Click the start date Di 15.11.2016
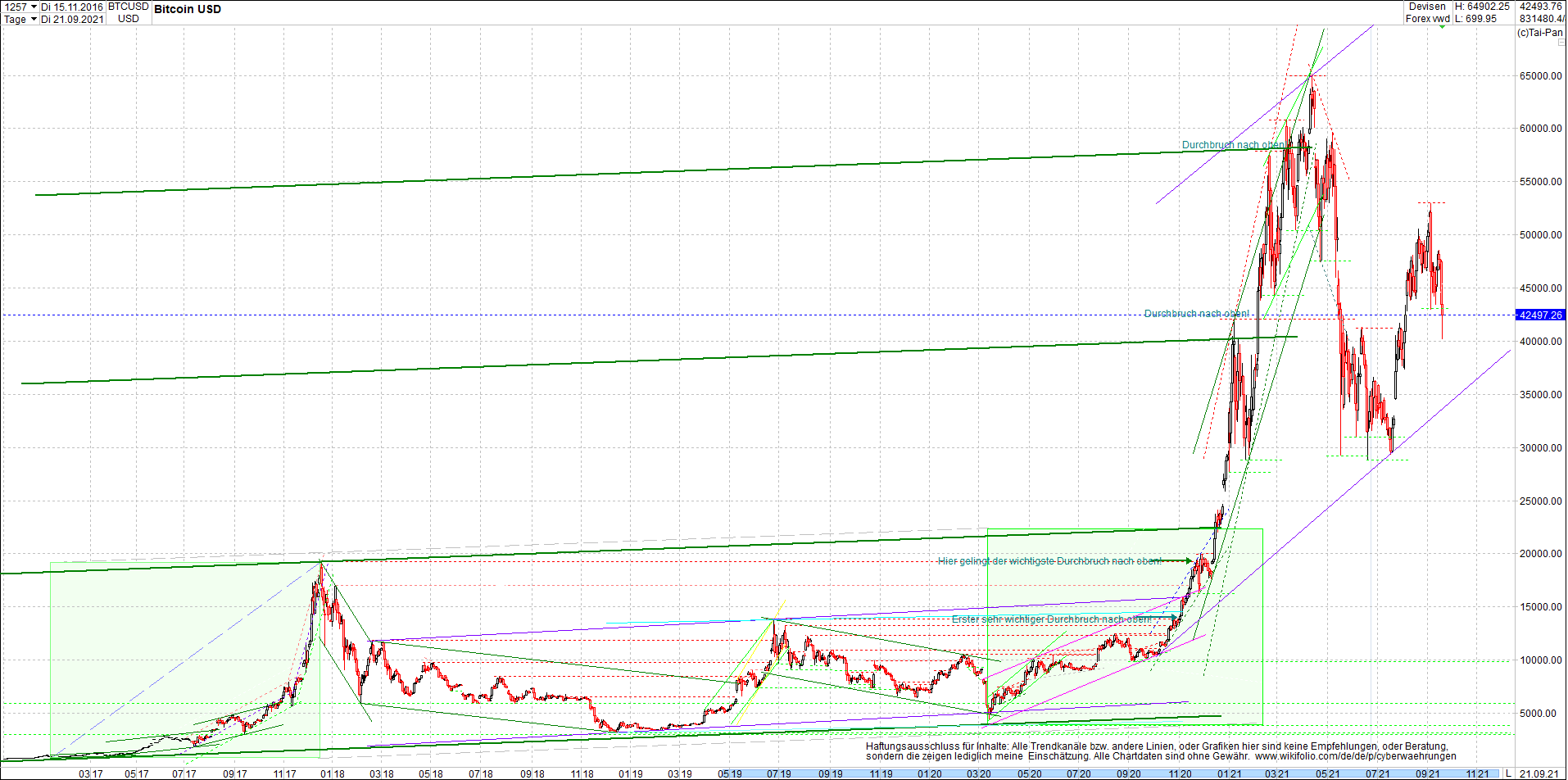Image resolution: width=1568 pixels, height=780 pixels. [73, 7]
